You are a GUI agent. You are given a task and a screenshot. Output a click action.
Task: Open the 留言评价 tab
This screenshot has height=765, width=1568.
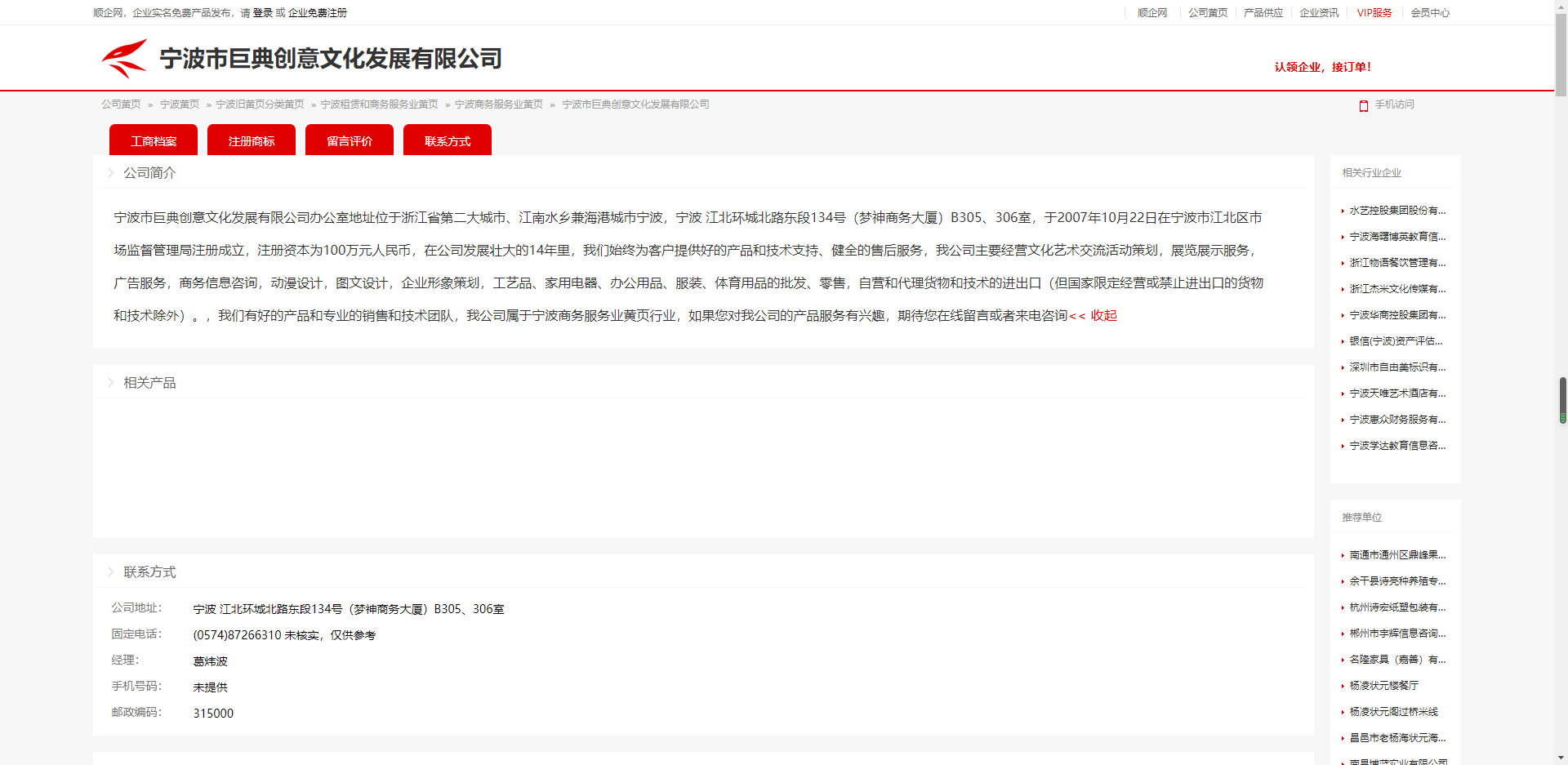(x=350, y=140)
